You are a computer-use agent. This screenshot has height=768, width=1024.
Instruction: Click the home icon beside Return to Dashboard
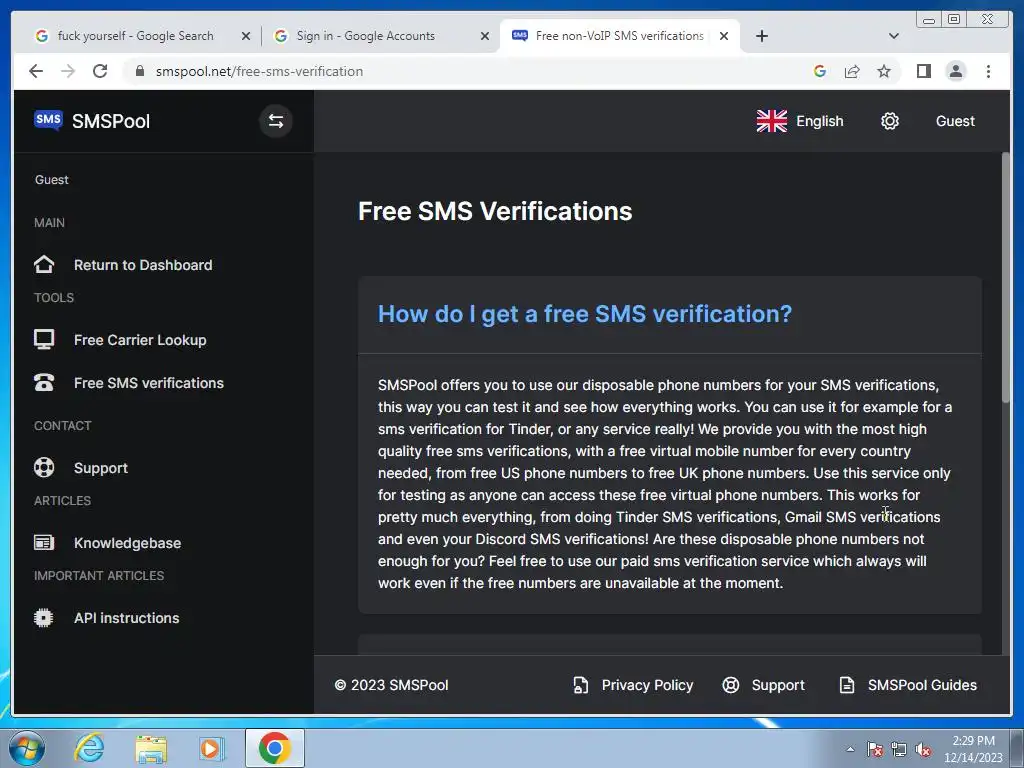(44, 264)
